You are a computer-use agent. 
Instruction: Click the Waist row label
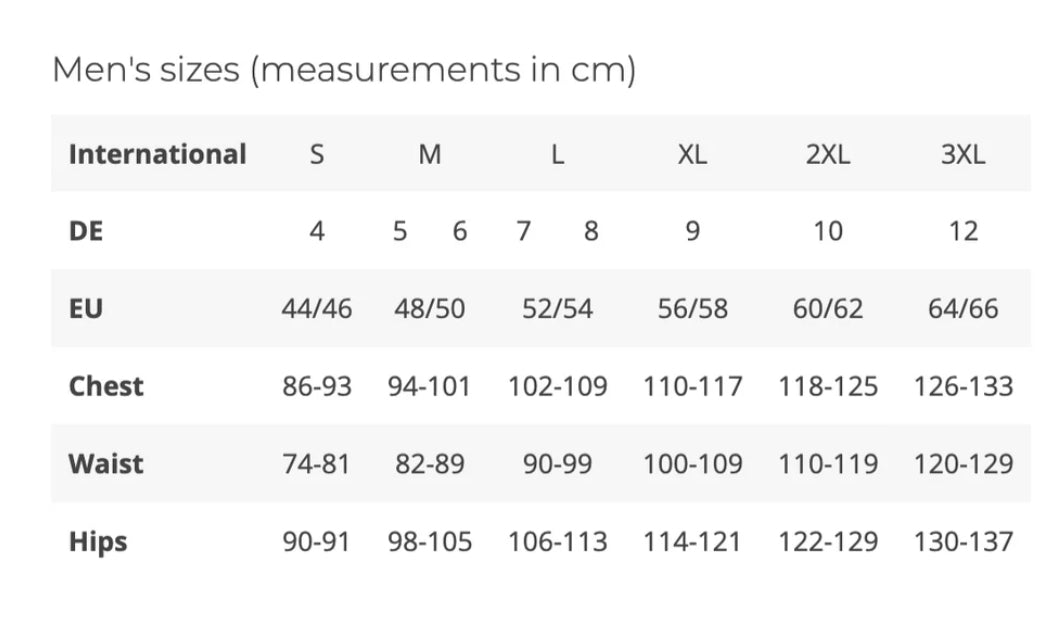106,464
